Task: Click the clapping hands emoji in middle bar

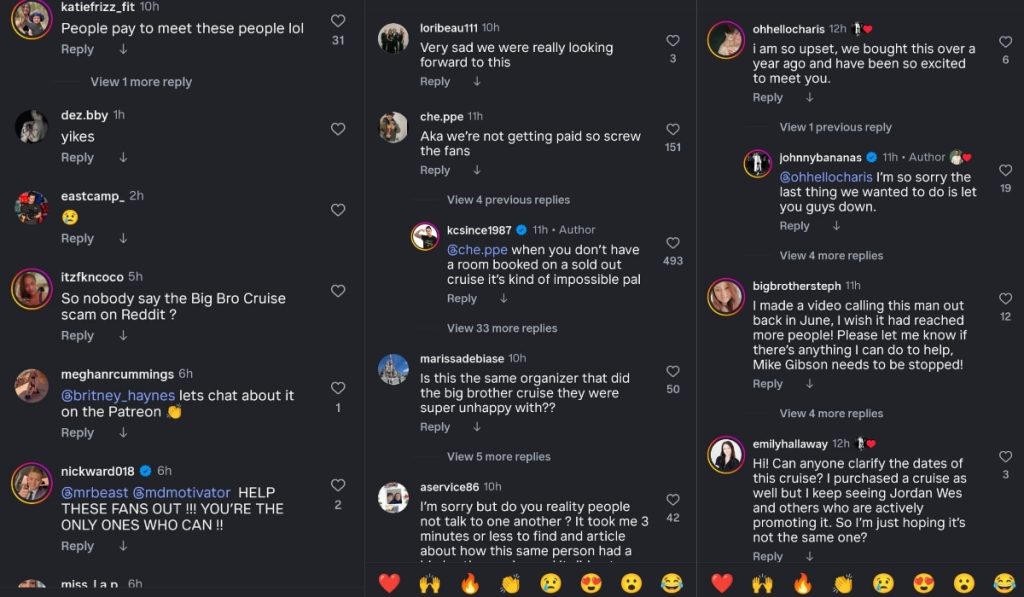Action: coord(510,583)
